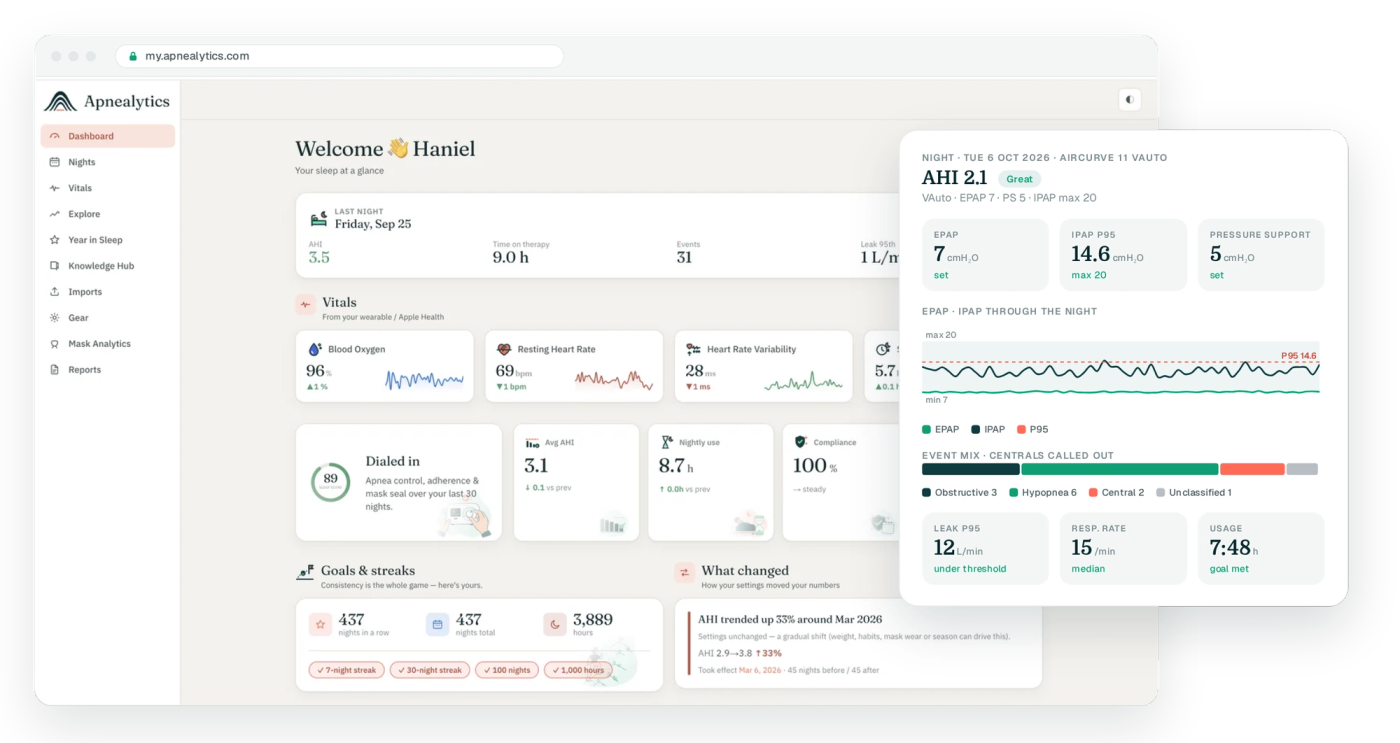Click the Time on therapy 9.0 h value
The width and height of the screenshot is (1400, 743).
(x=510, y=257)
